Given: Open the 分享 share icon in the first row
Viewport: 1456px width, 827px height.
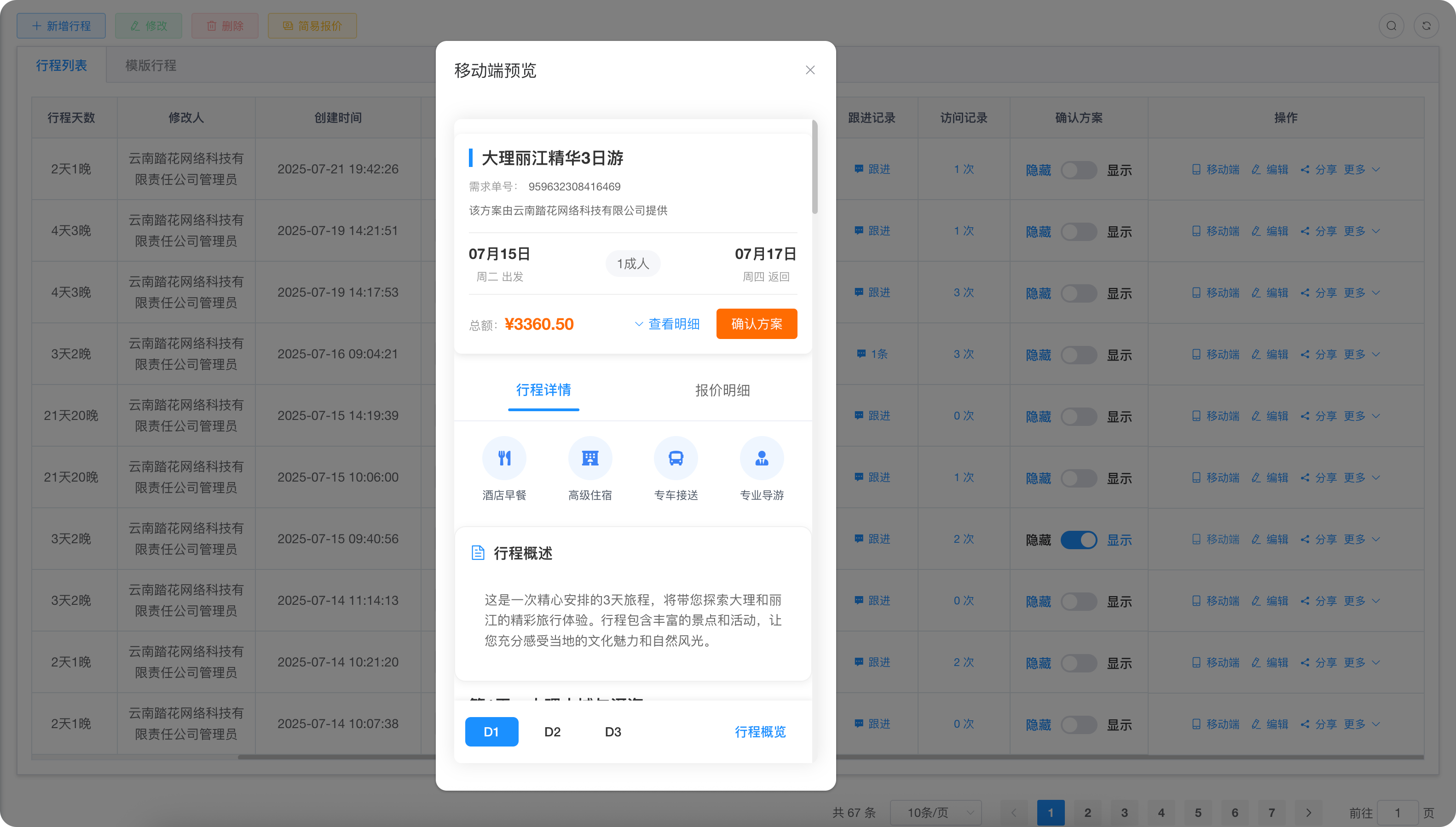Looking at the screenshot, I should coord(1304,169).
